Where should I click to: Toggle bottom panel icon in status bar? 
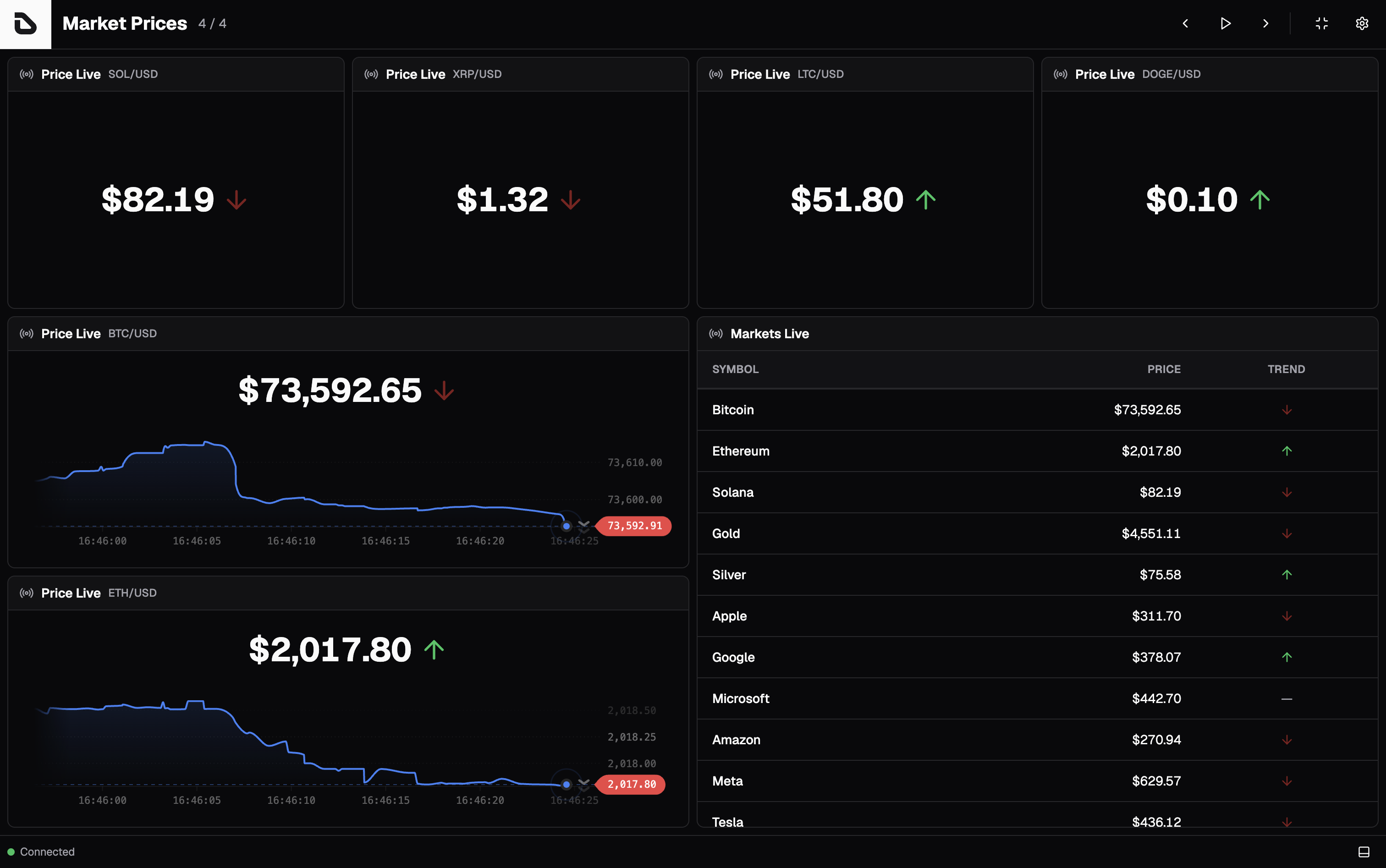click(1364, 852)
